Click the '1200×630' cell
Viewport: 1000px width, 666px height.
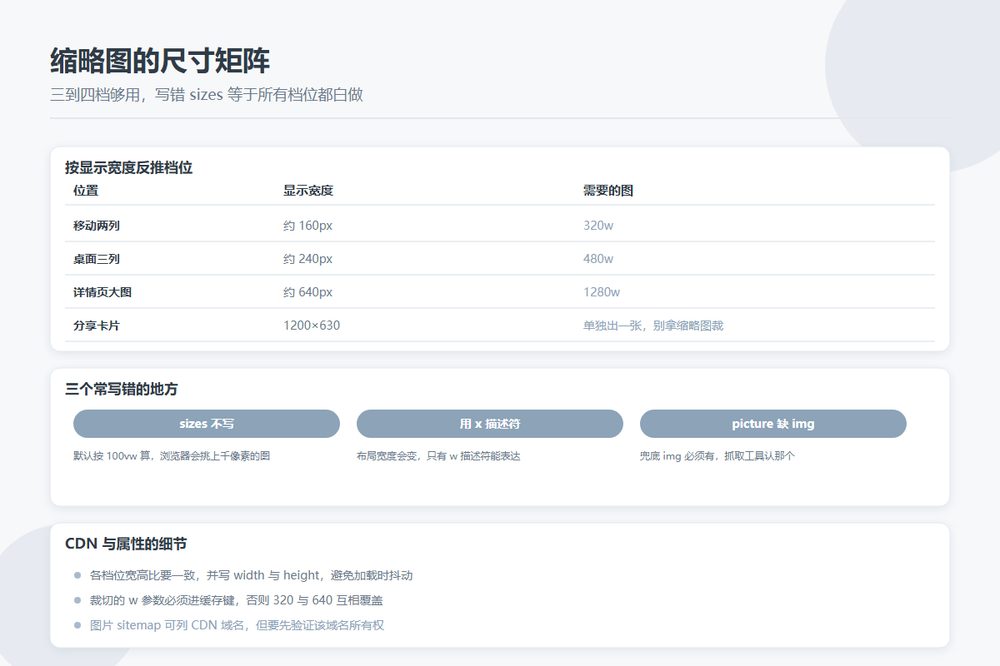(312, 325)
